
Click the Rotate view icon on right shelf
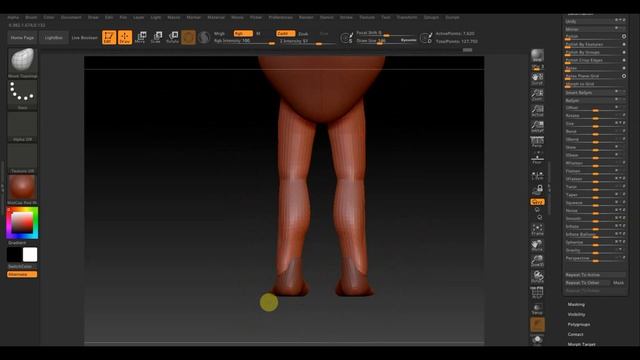(x=537, y=277)
